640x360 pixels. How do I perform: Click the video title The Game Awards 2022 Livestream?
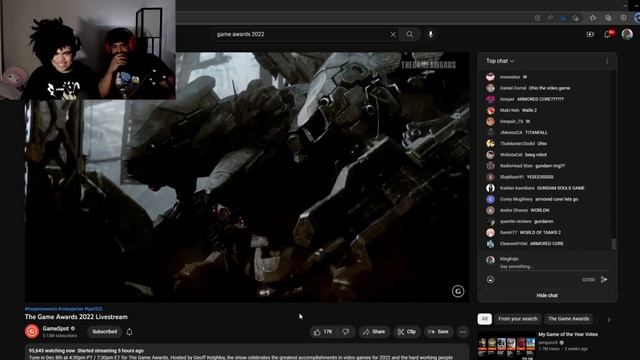tap(76, 317)
